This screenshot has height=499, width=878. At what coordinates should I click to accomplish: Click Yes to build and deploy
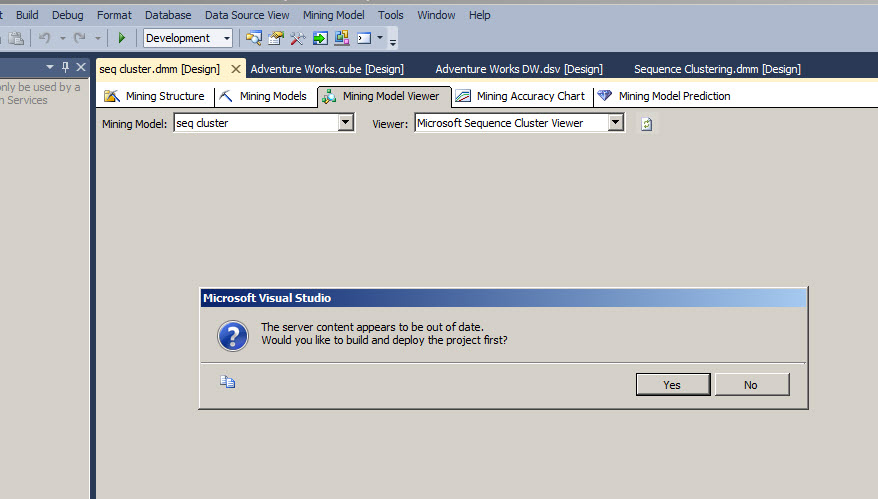point(673,385)
